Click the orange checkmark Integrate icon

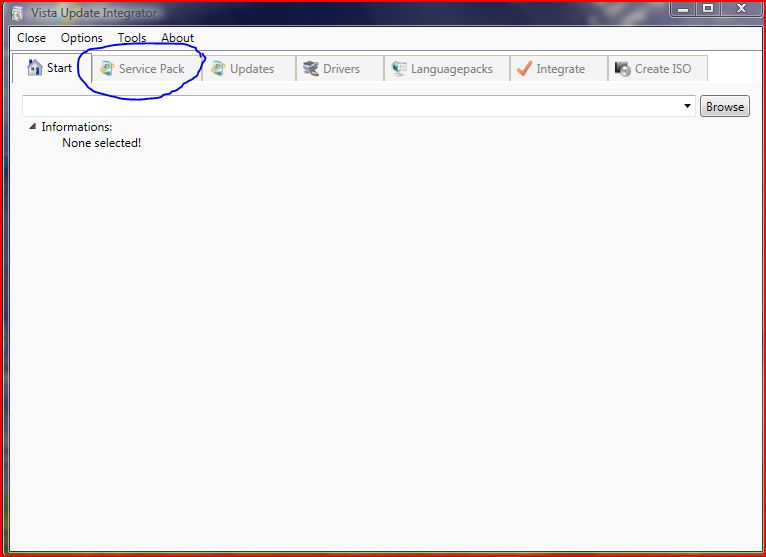524,69
